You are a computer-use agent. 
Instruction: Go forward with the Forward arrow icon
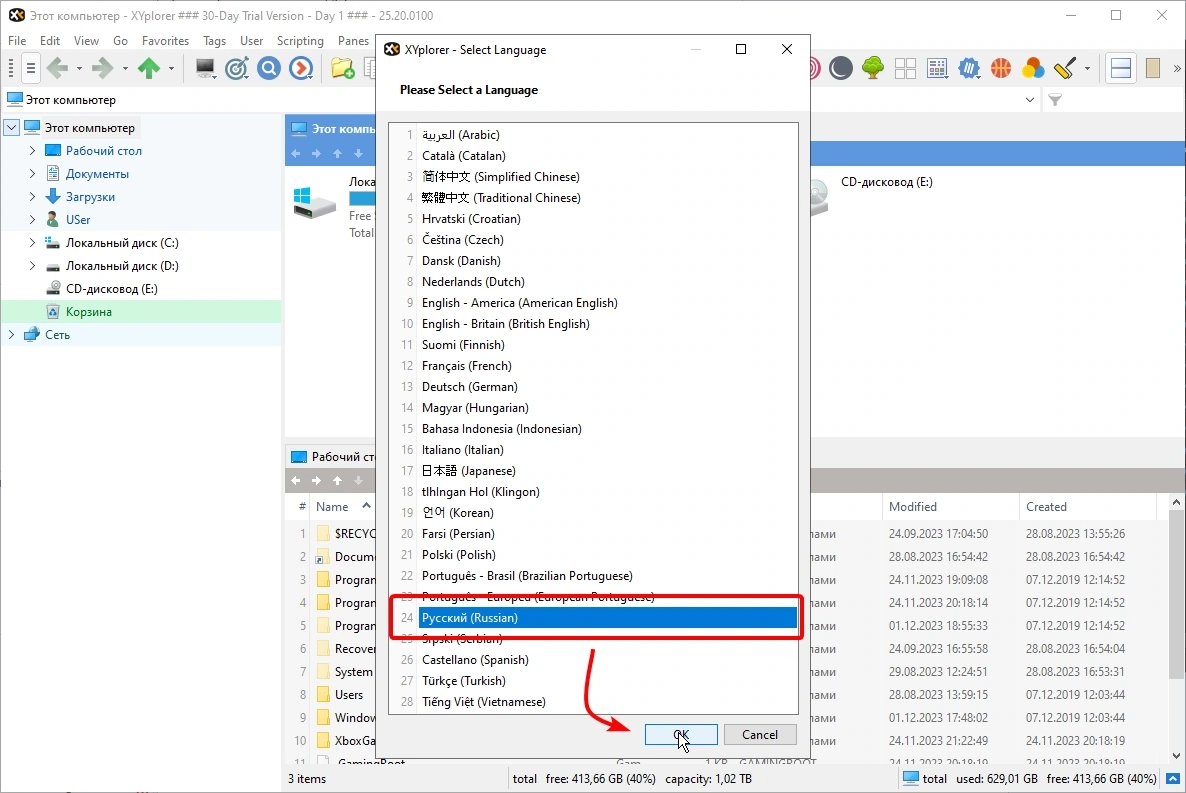tap(102, 68)
